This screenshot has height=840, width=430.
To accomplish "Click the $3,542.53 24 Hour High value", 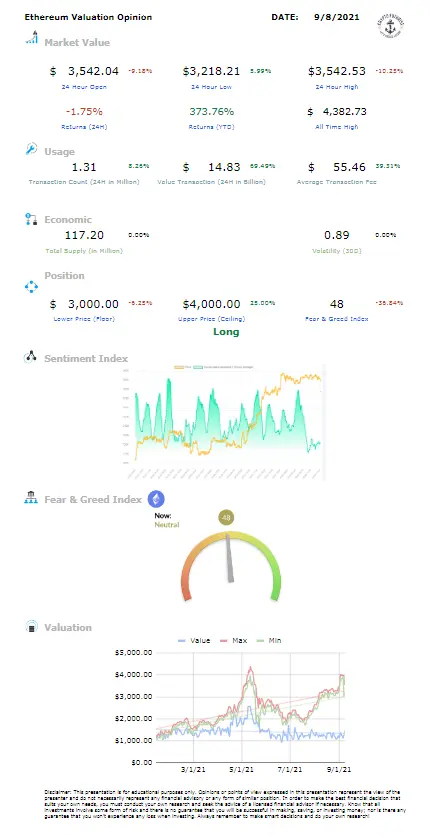I will pos(337,71).
